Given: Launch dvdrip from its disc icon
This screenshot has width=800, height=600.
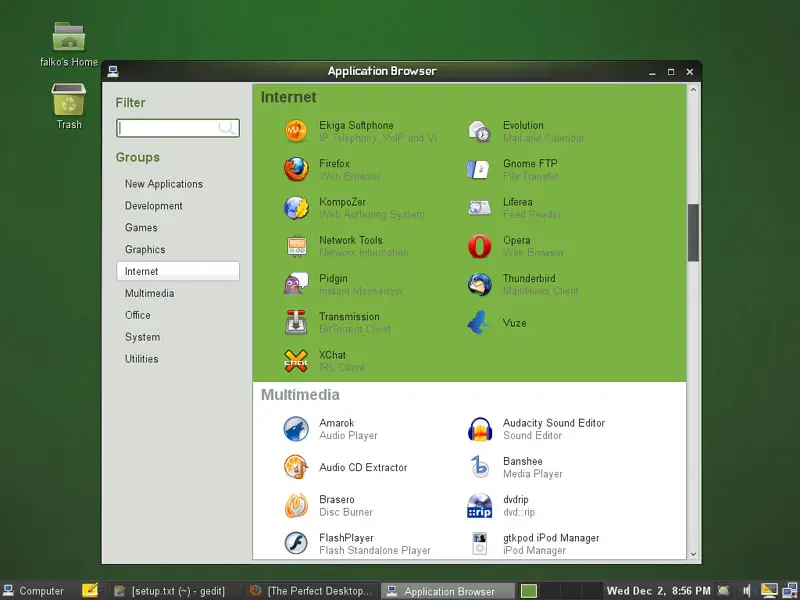Looking at the screenshot, I should tap(480, 505).
